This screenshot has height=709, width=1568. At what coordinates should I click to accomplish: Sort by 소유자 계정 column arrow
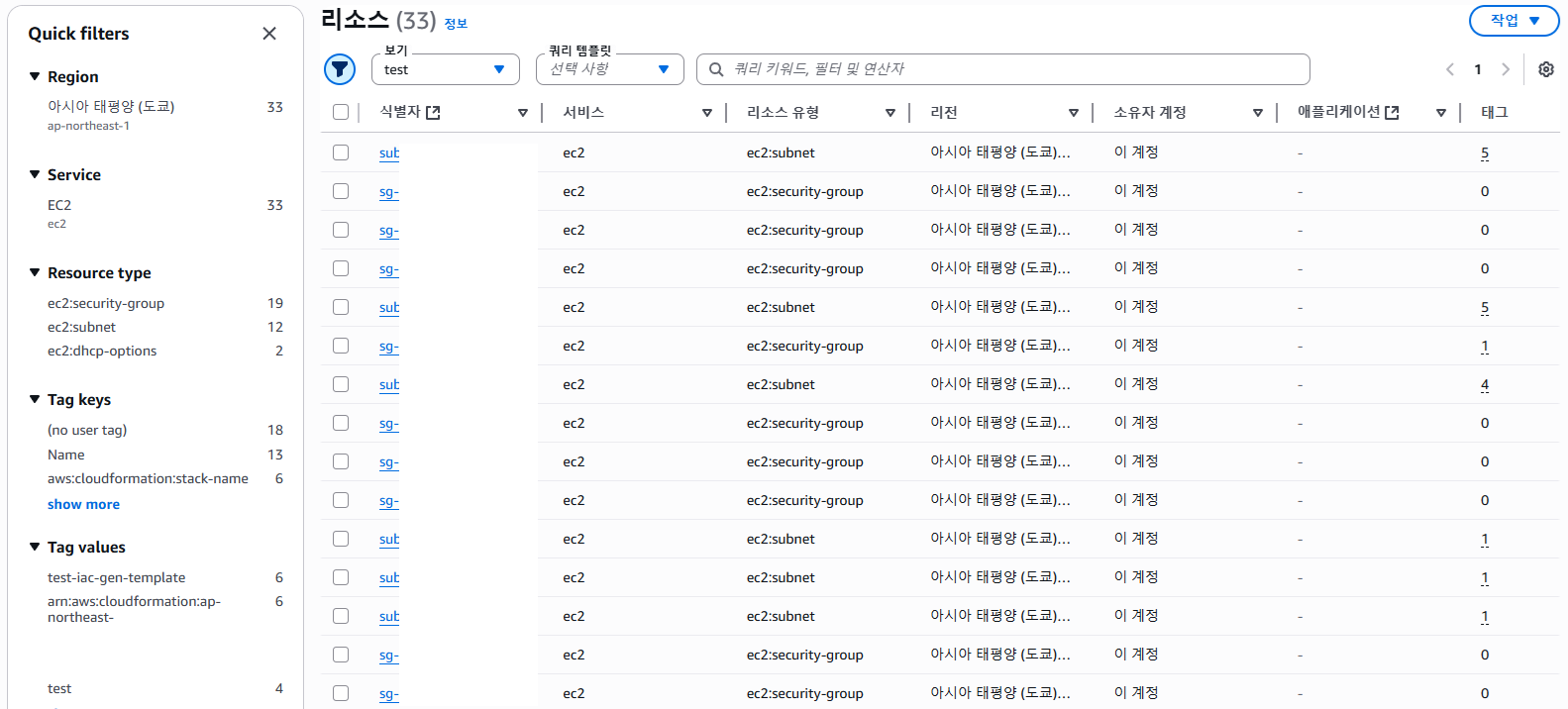(x=1258, y=113)
